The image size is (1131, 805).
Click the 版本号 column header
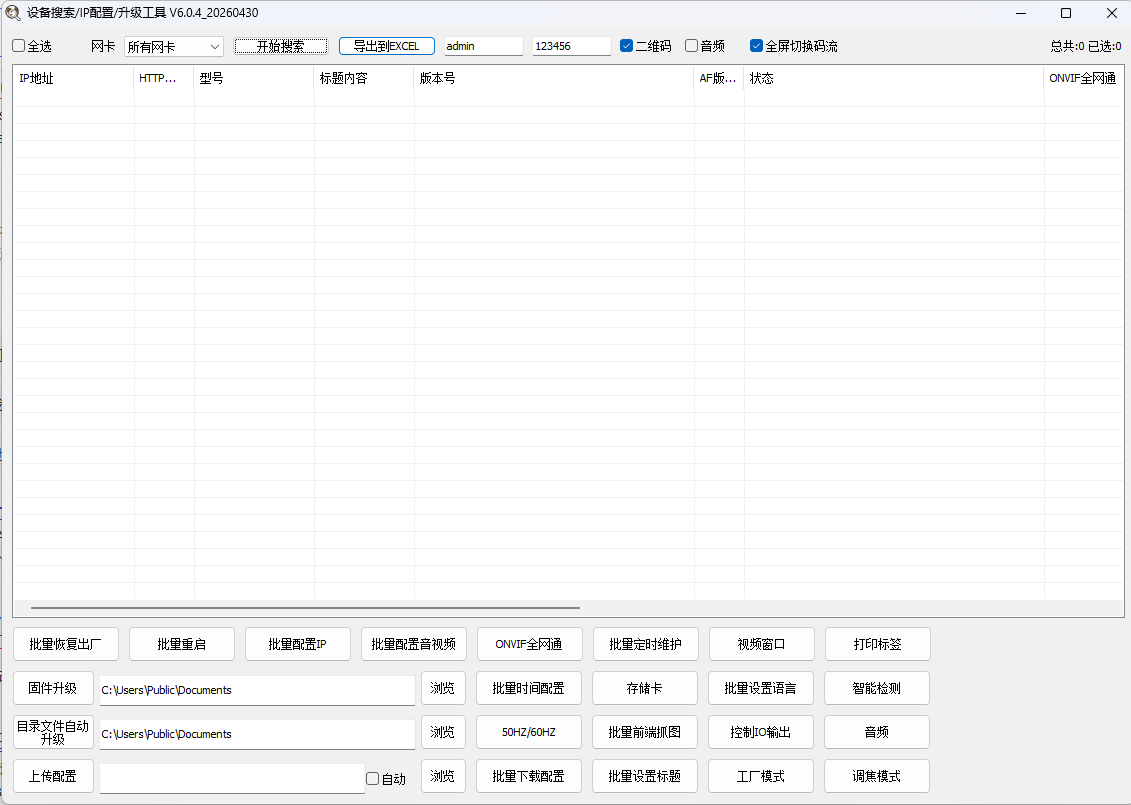(x=553, y=78)
